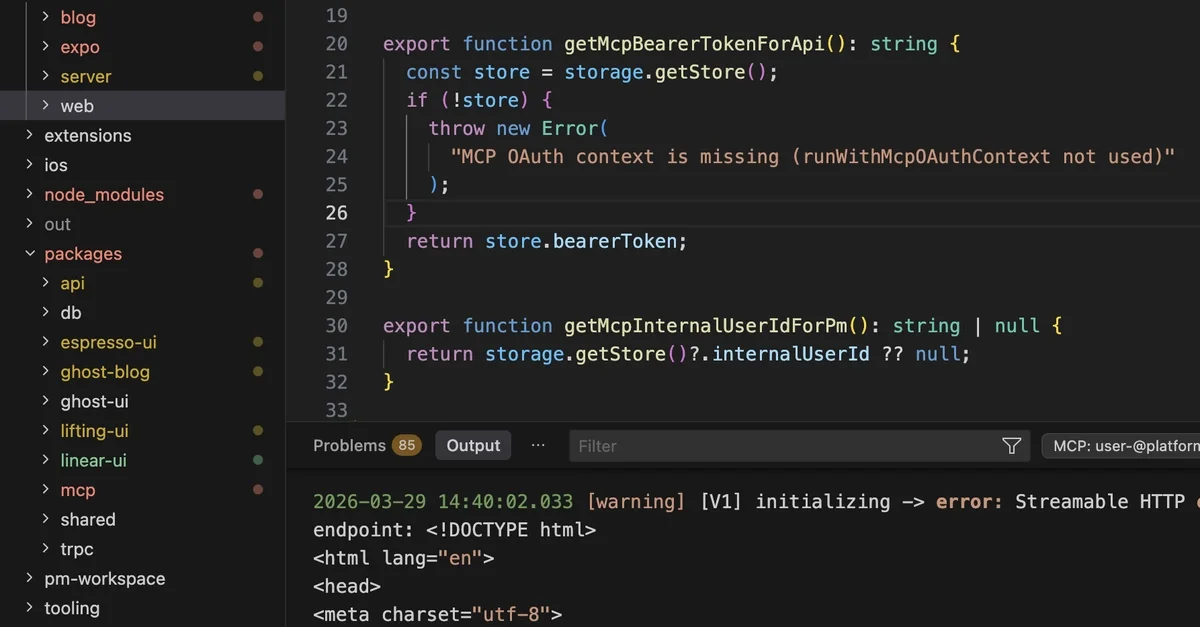Click the green status dot beside linear-ui
The height and width of the screenshot is (627, 1200).
[x=258, y=461]
